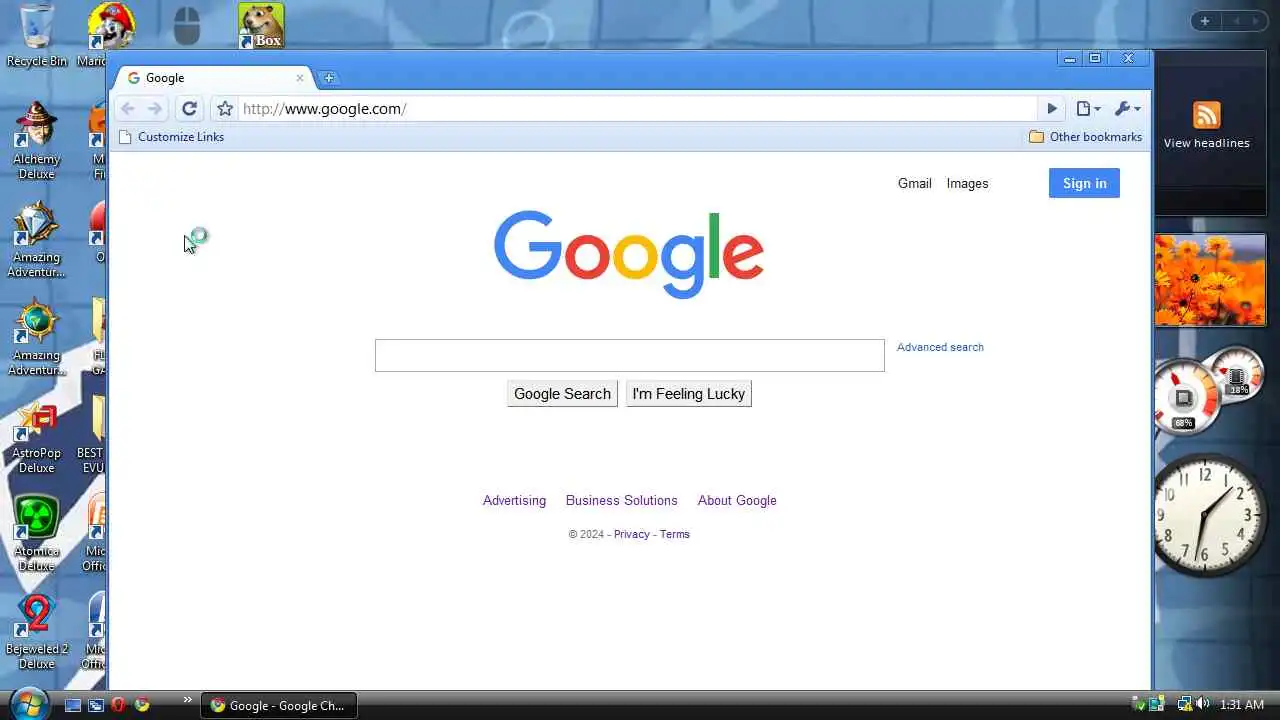Select the Google Chrome taskbar button

click(x=278, y=705)
